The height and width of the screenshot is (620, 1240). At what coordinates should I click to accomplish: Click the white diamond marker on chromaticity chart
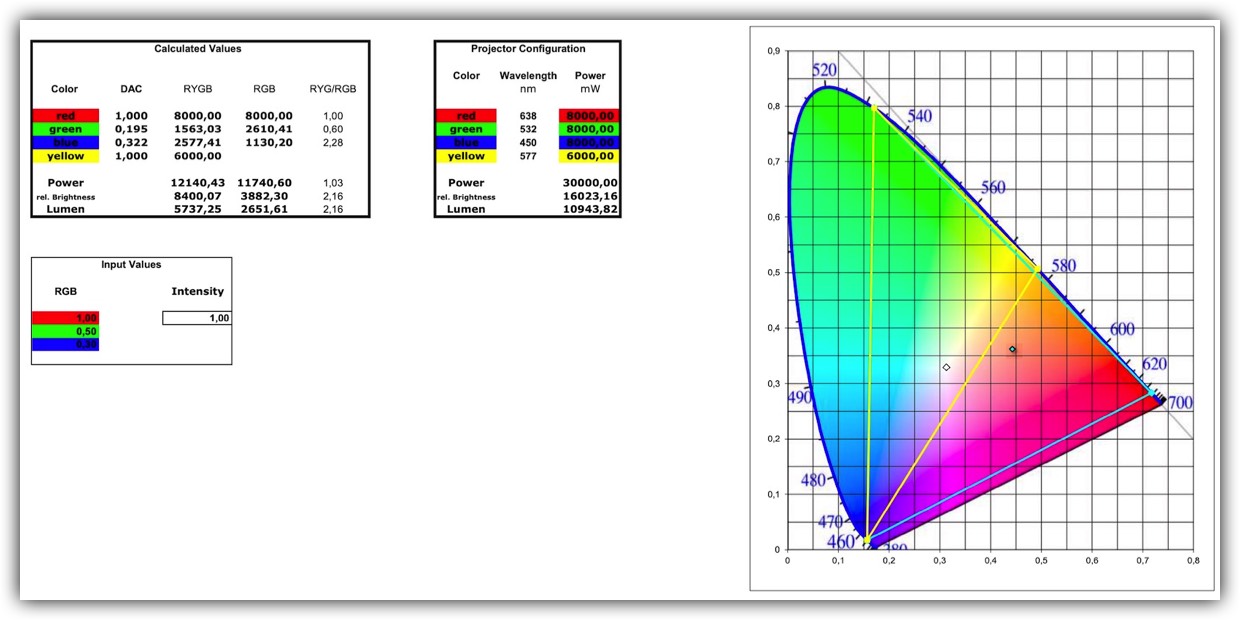(946, 367)
